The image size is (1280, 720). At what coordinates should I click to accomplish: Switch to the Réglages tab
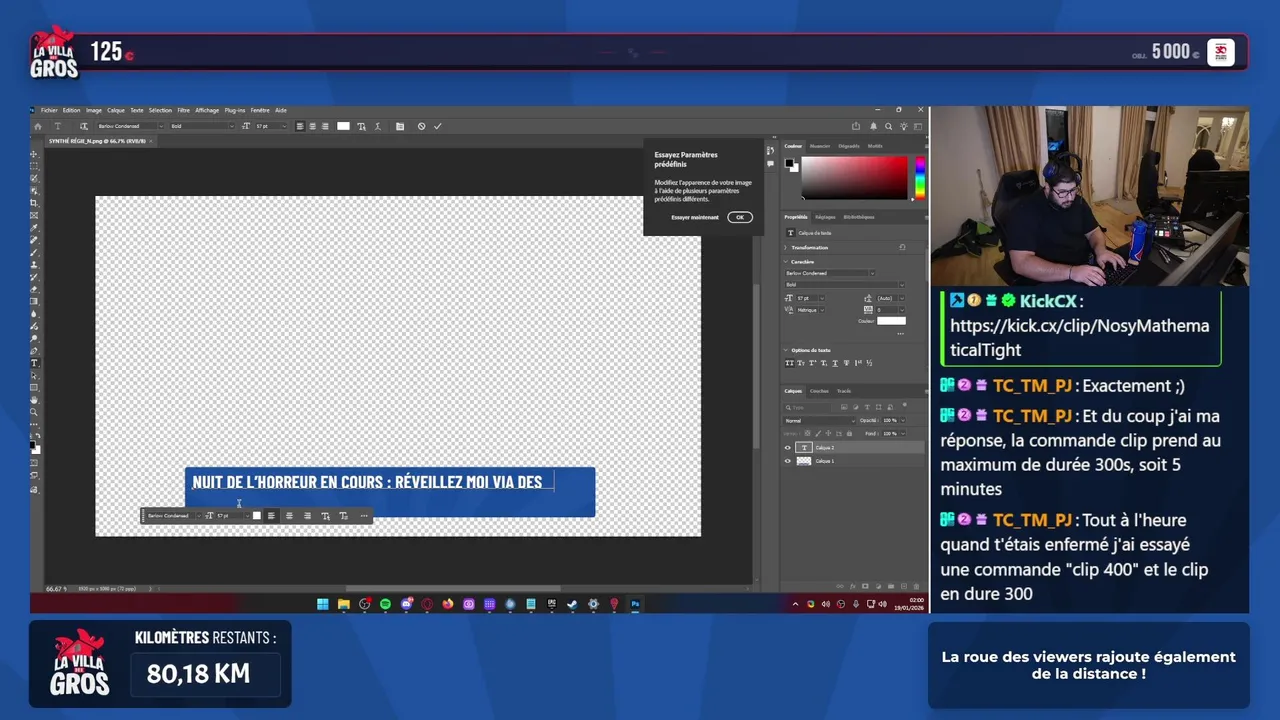[825, 217]
